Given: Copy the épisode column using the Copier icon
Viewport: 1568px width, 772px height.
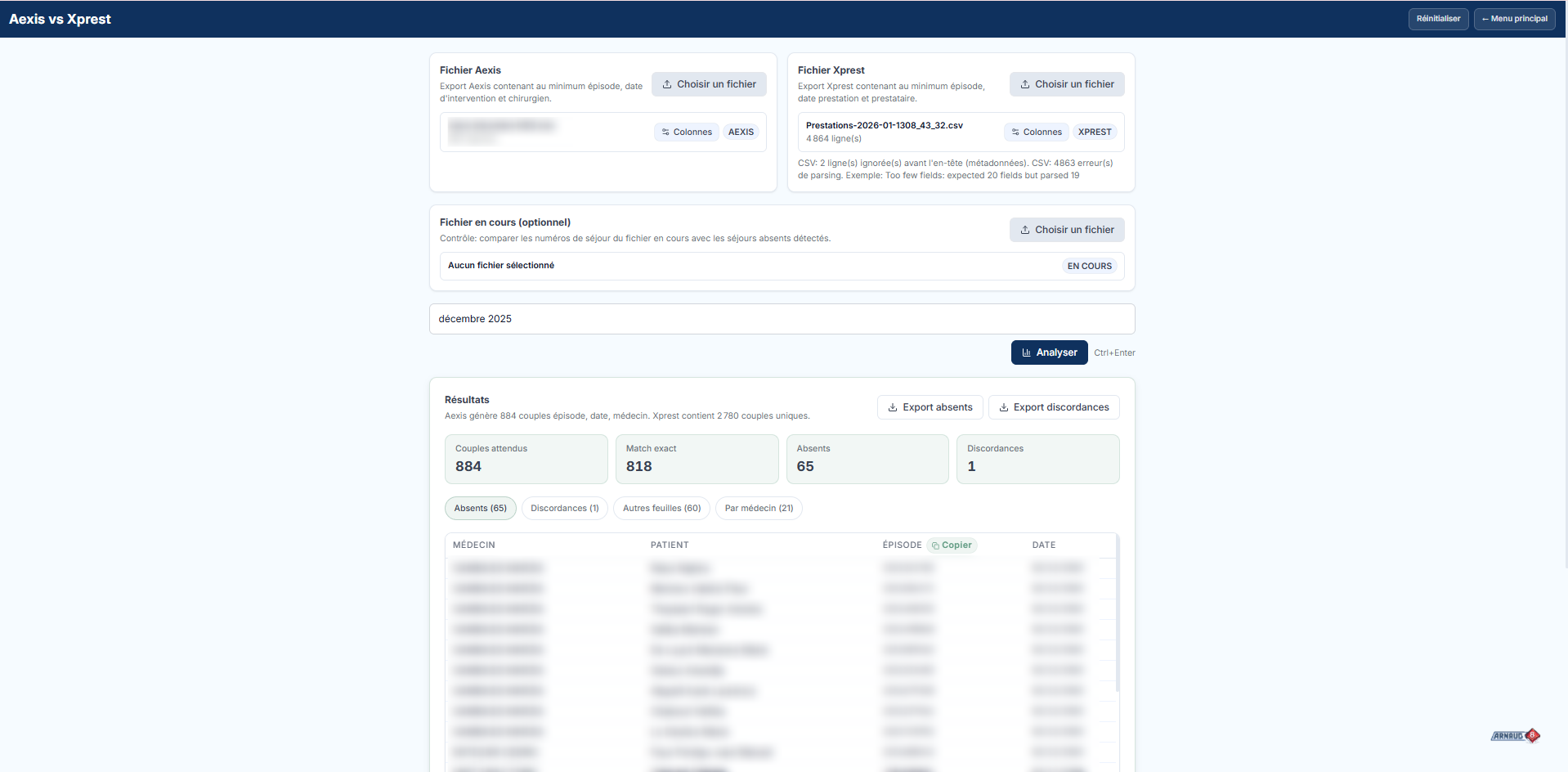Looking at the screenshot, I should pyautogui.click(x=938, y=545).
